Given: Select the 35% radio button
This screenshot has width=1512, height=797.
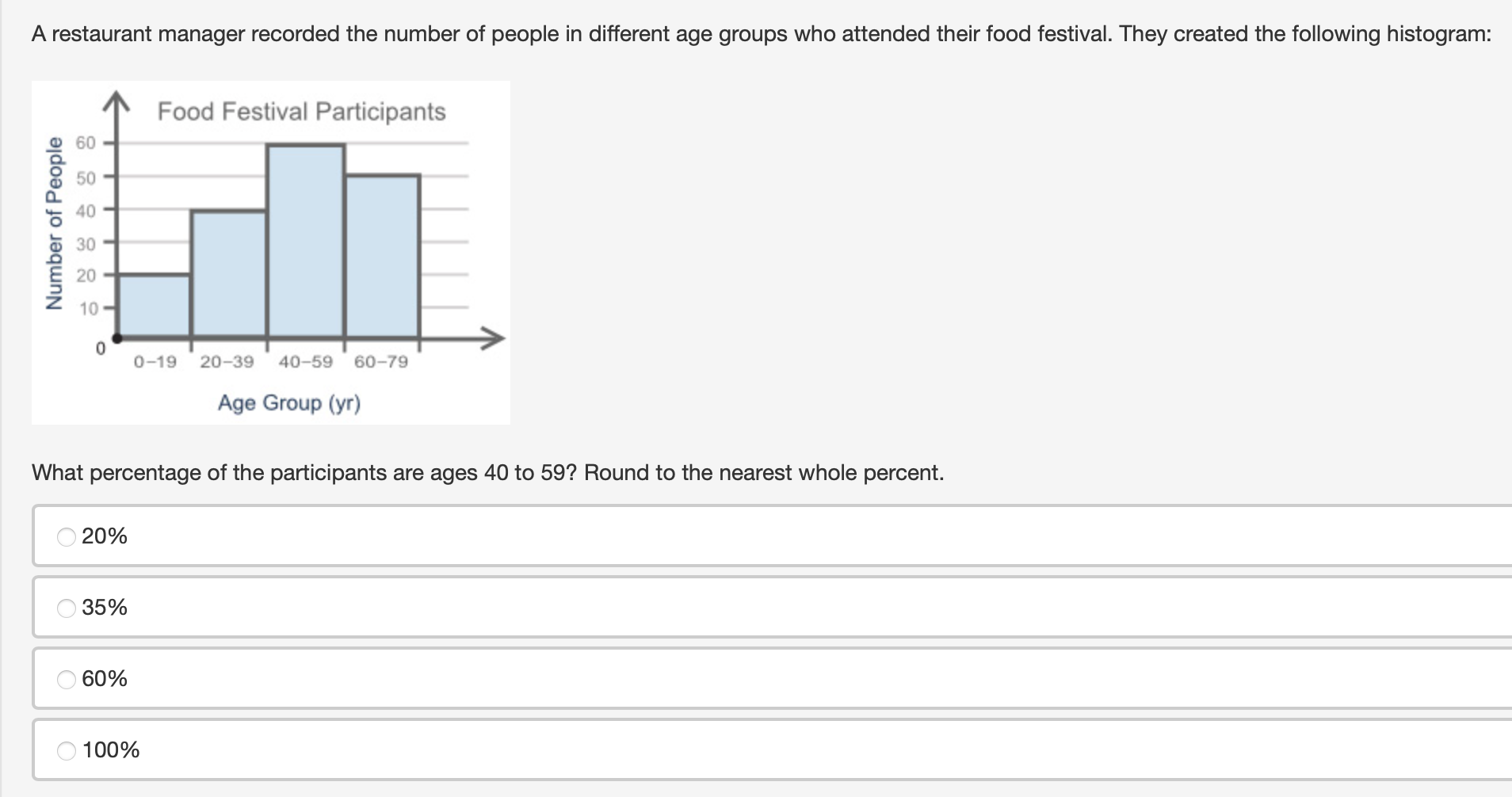Looking at the screenshot, I should coord(66,608).
